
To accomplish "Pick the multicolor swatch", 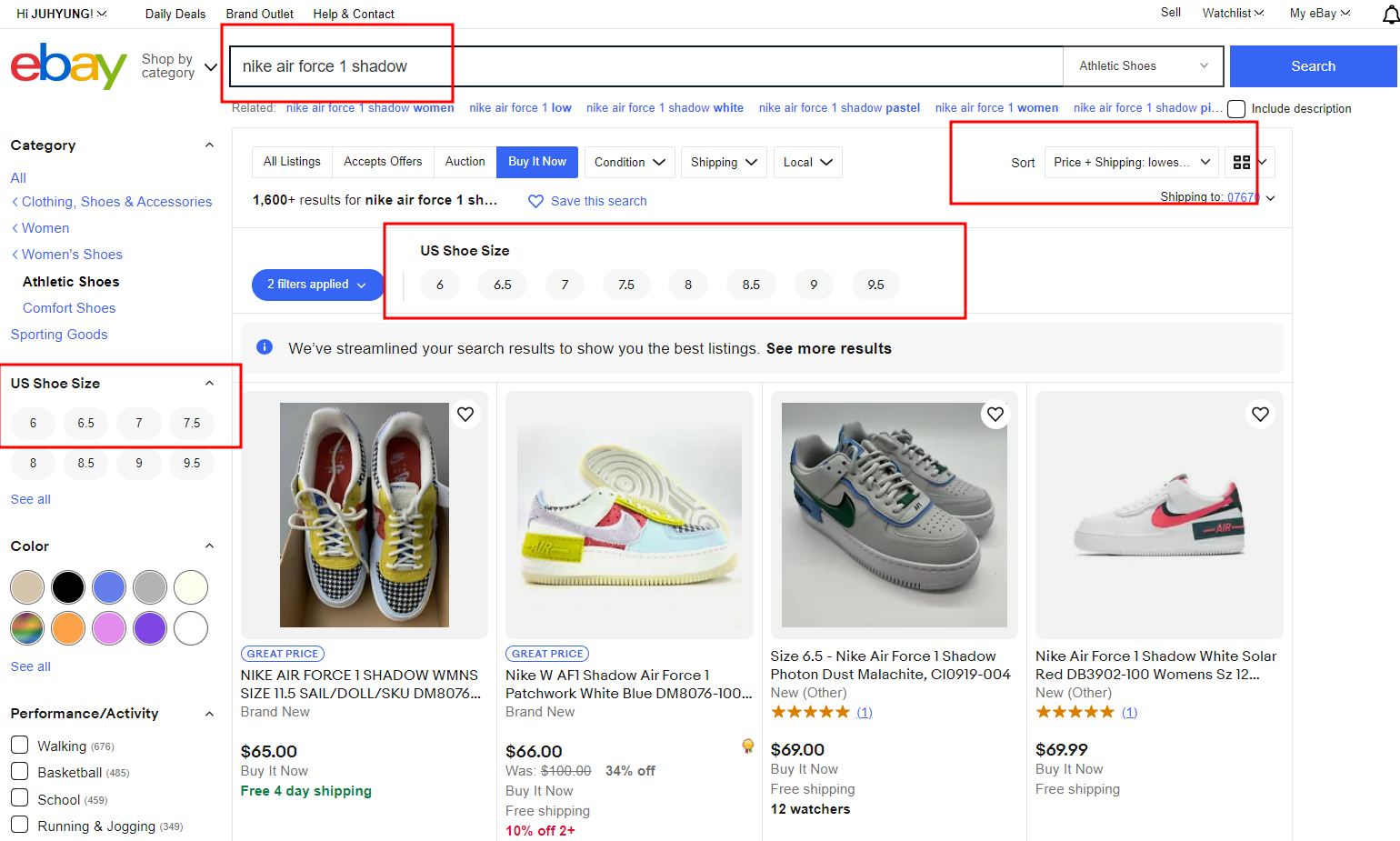I will (27, 628).
